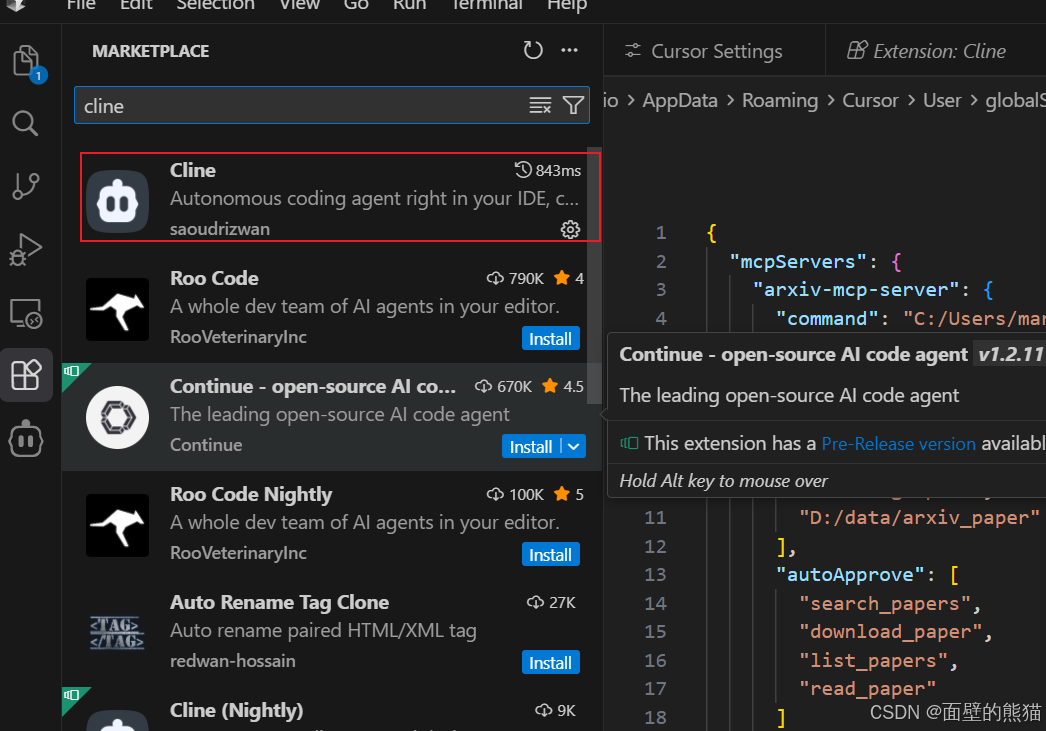
Task: Install Auto Rename Tag Clone extension
Action: tap(550, 663)
